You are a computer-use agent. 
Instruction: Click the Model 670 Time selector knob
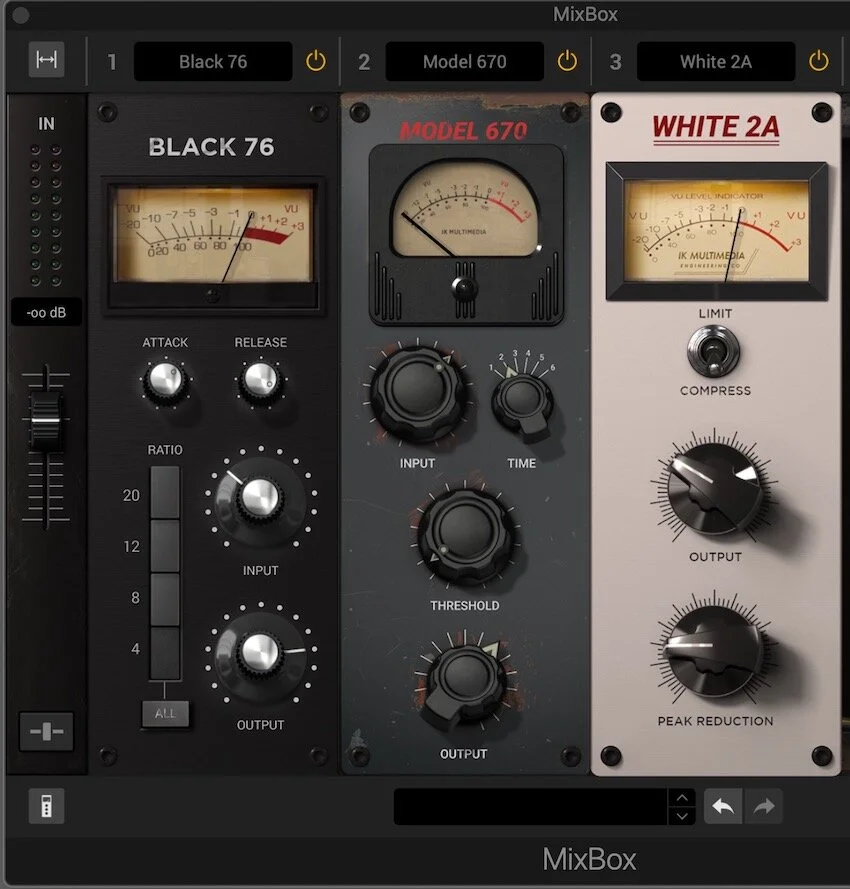[523, 403]
